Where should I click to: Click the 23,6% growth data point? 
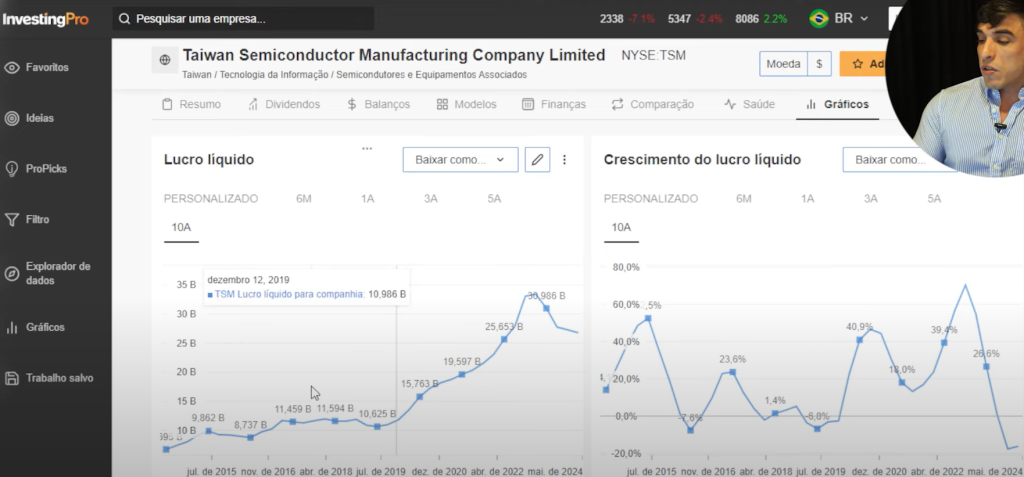[733, 372]
